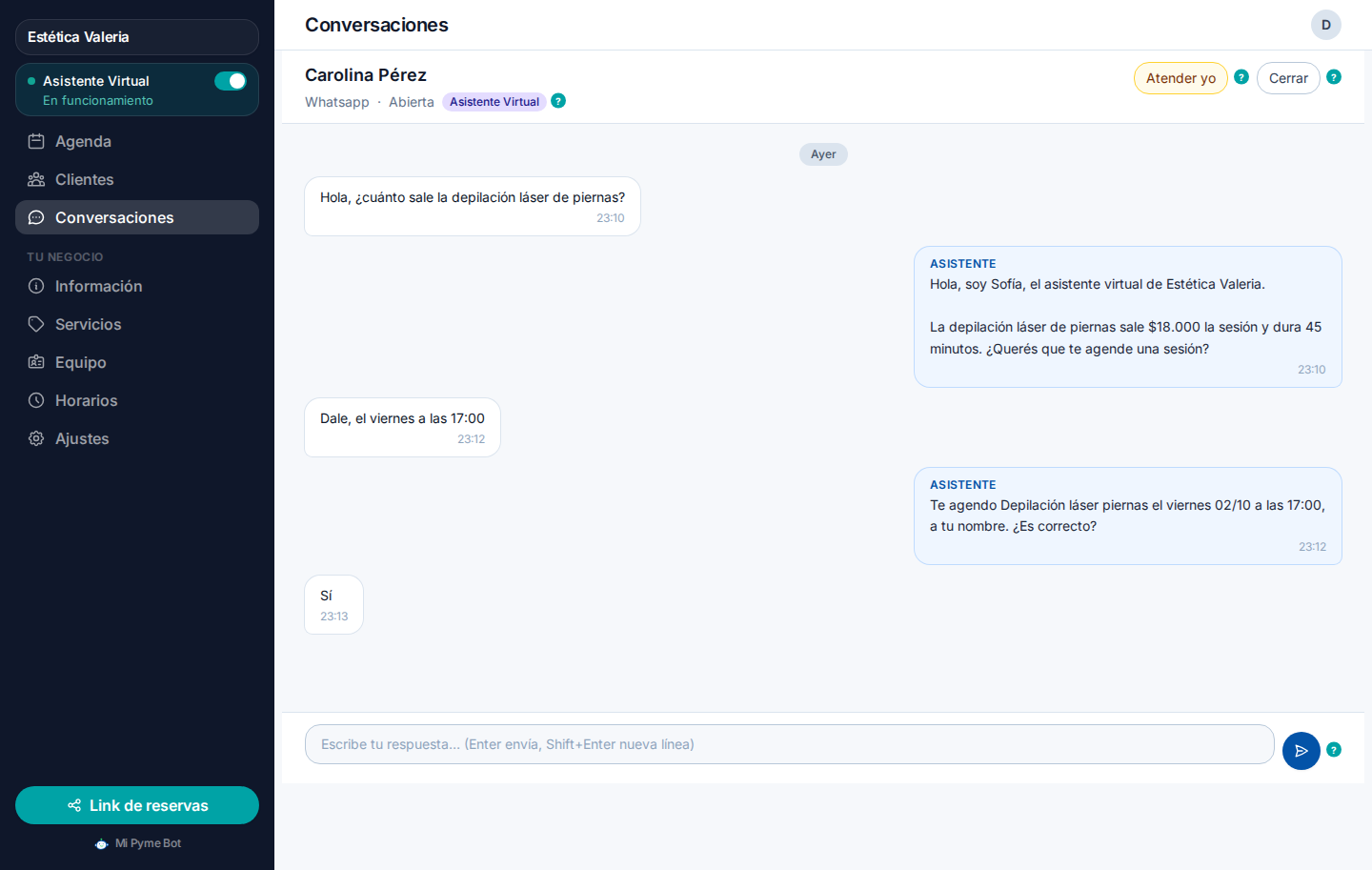The image size is (1372, 870).
Task: Click the Ayer date separator
Action: (823, 154)
